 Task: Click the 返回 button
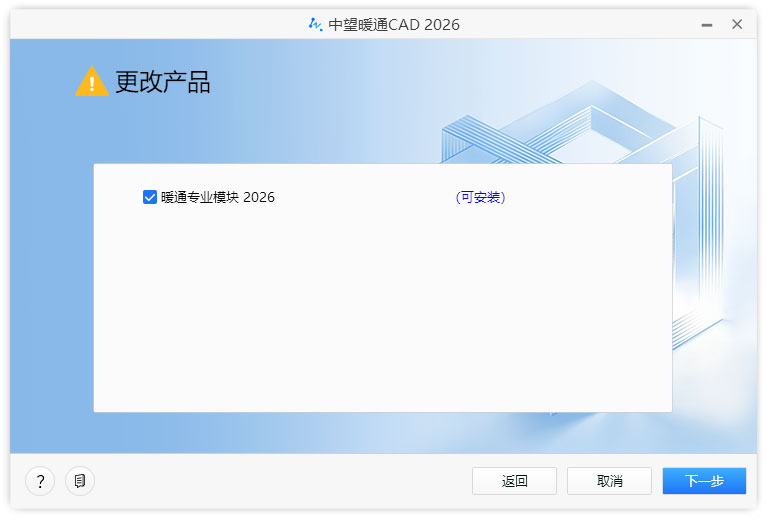pos(514,481)
